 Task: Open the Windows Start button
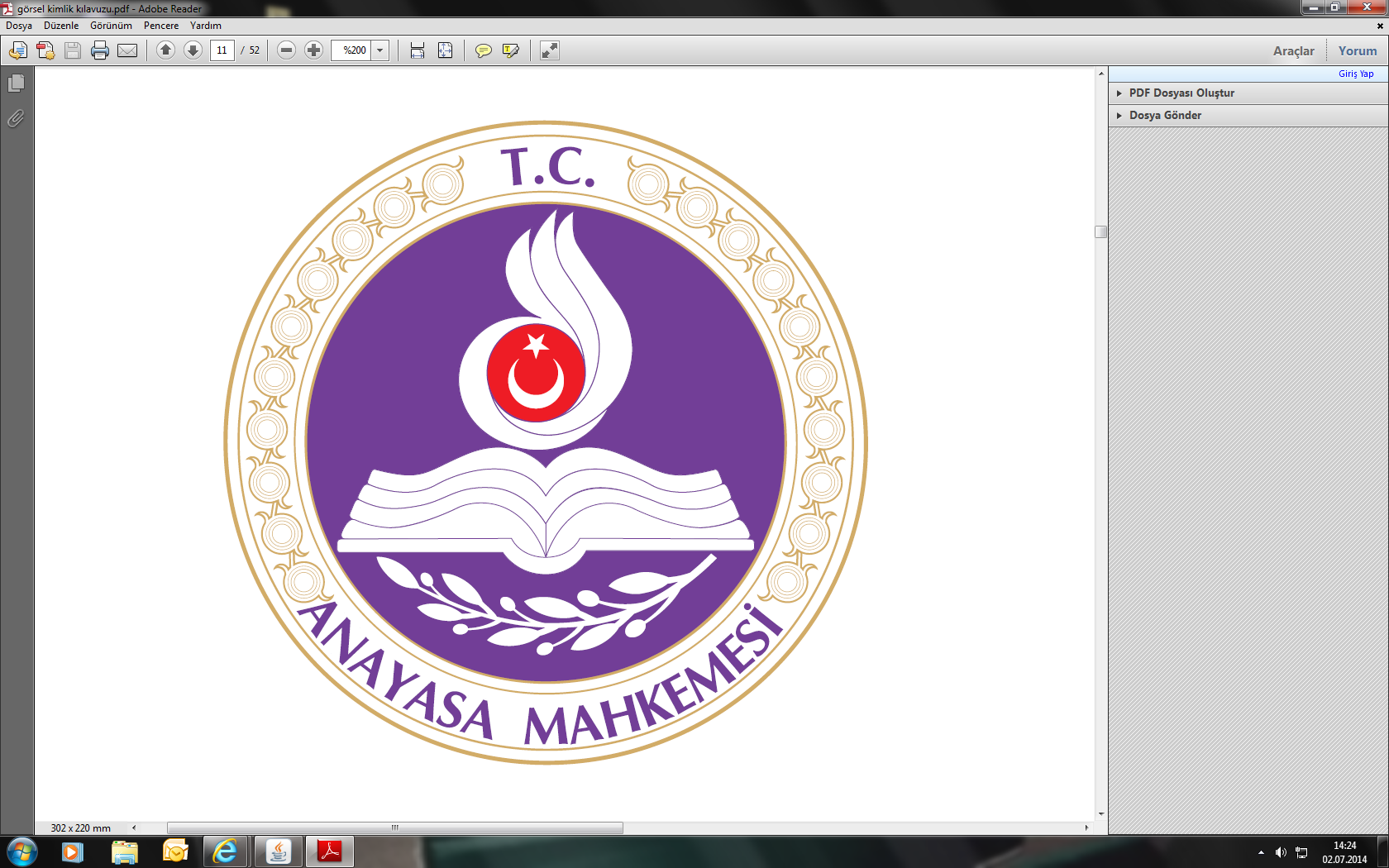[x=21, y=851]
